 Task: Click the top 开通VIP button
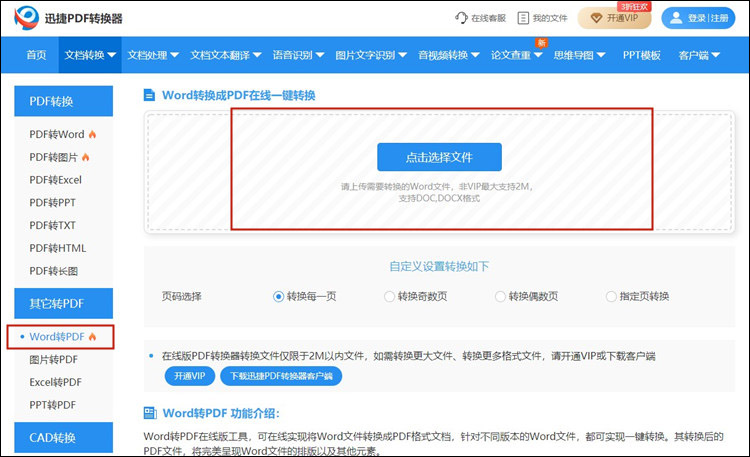pyautogui.click(x=614, y=18)
